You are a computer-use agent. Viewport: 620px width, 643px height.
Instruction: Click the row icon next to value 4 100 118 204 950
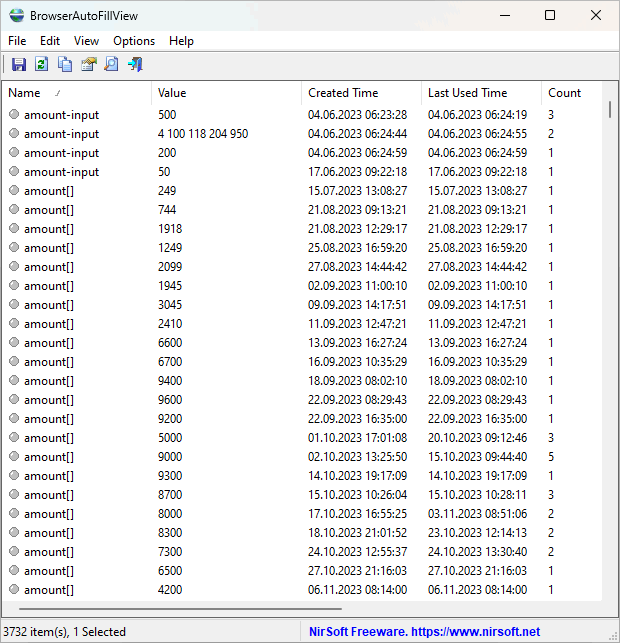(x=14, y=133)
